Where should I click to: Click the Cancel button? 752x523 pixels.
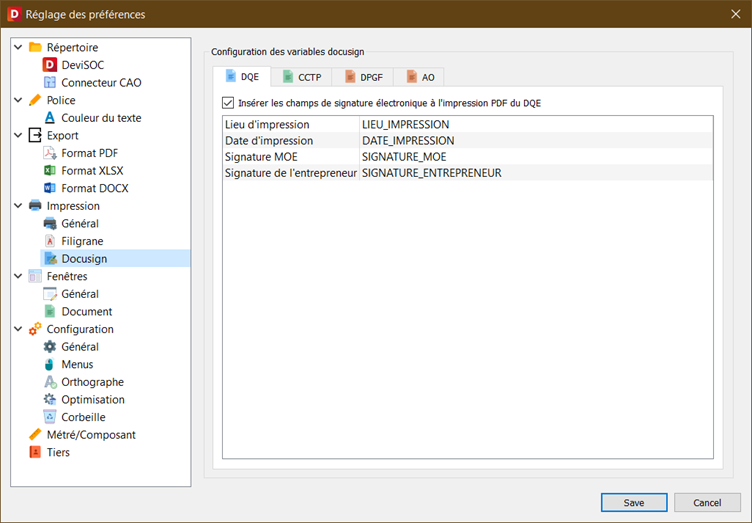tap(707, 502)
